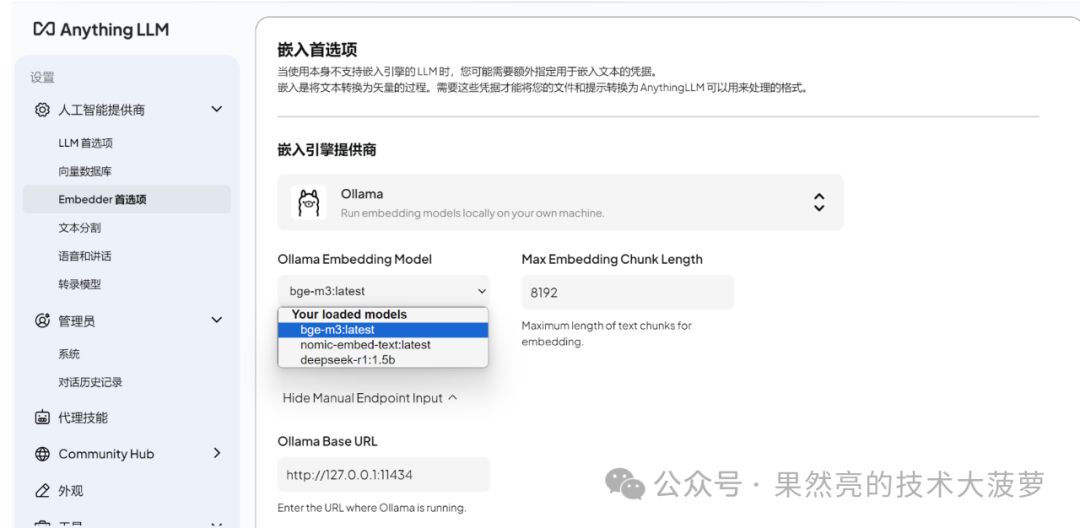Click the 管理员 user icon

coord(42,320)
